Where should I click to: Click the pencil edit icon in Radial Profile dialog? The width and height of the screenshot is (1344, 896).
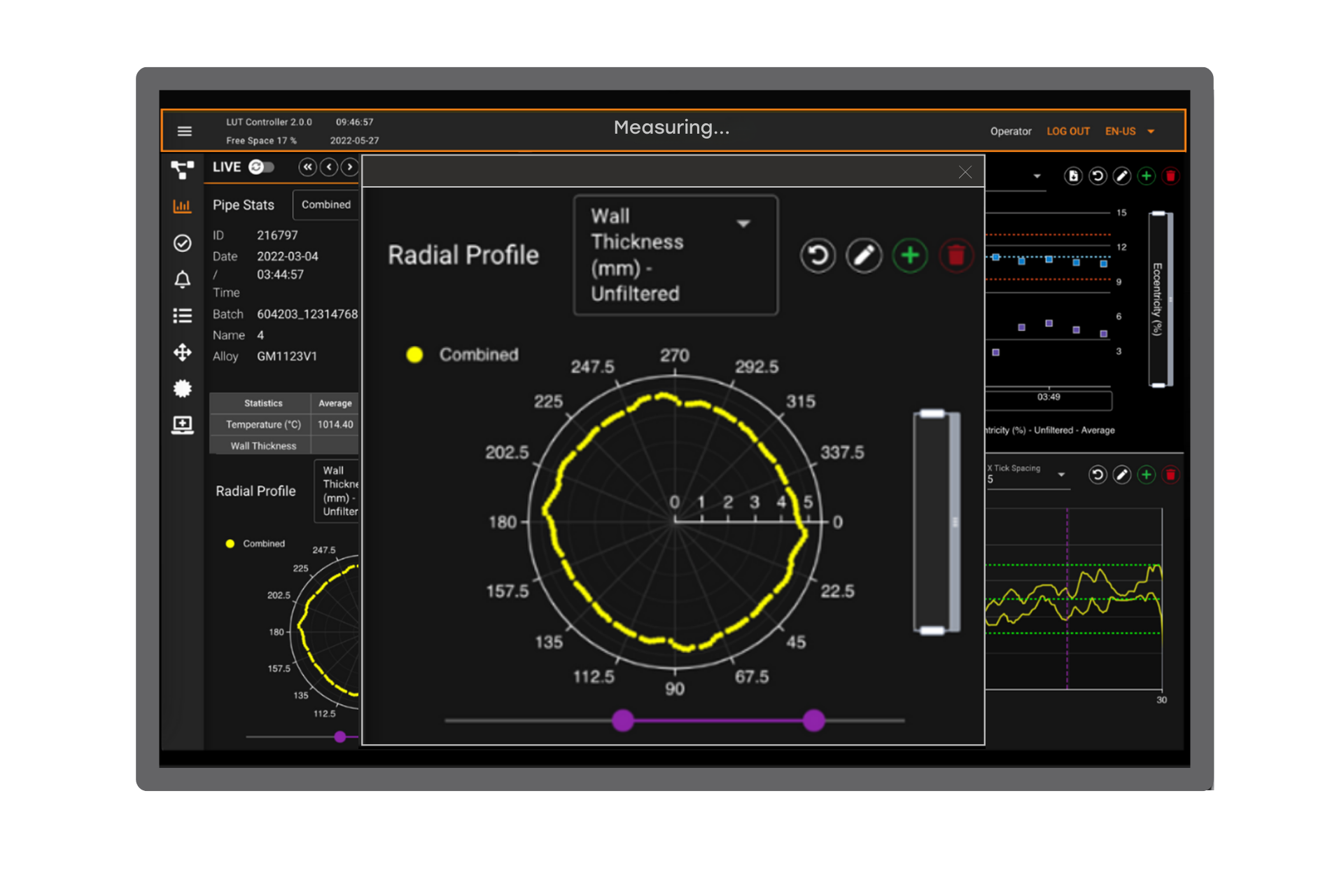coord(864,255)
